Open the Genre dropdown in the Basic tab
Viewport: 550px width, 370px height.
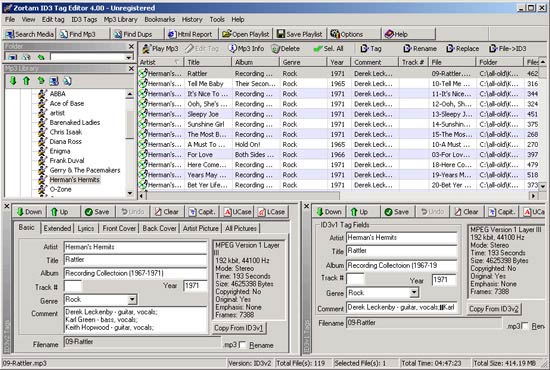click(x=132, y=300)
